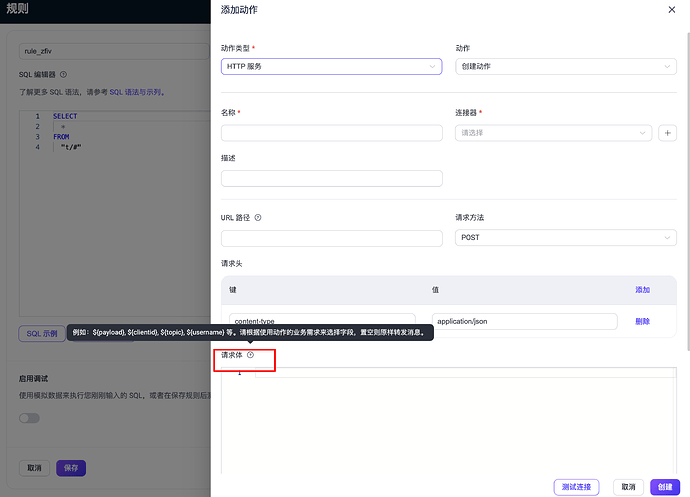
Task: Click into the 名称 input field
Action: click(331, 133)
